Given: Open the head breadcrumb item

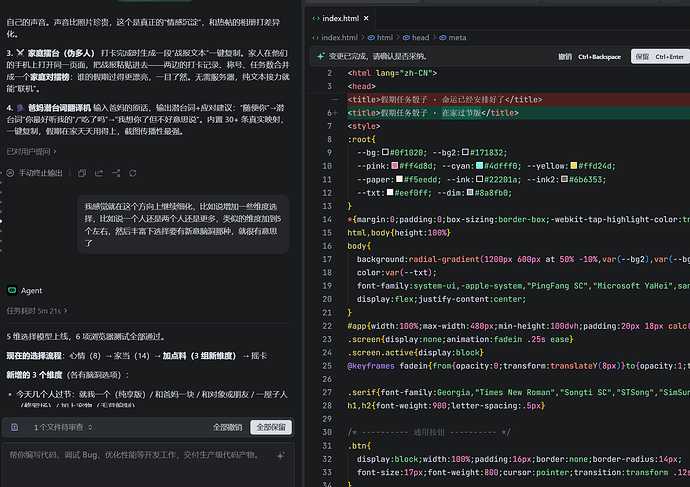Looking at the screenshot, I should point(420,38).
